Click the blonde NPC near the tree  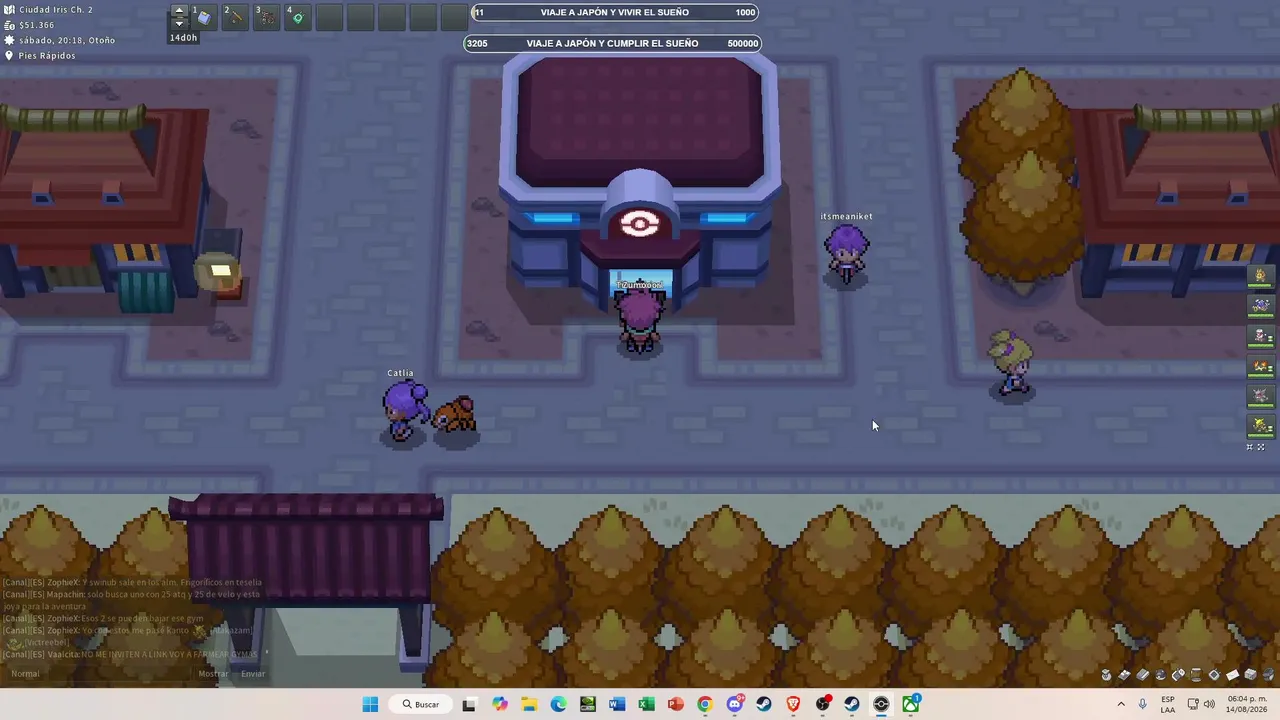1011,365
